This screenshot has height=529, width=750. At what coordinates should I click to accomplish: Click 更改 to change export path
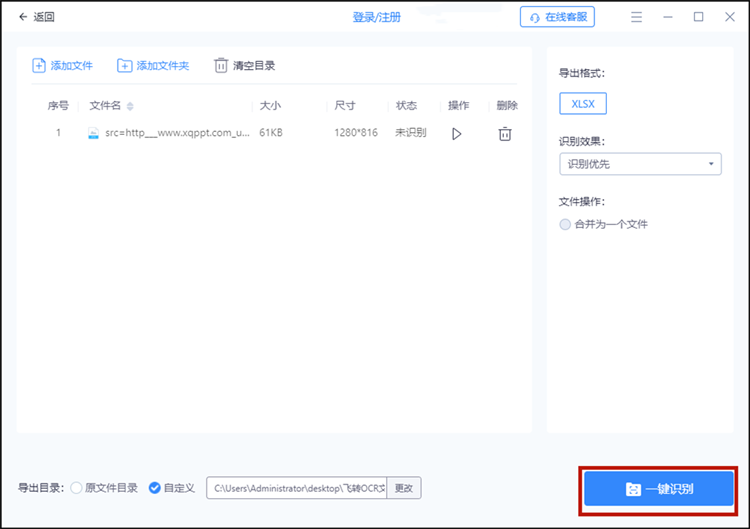pyautogui.click(x=404, y=488)
